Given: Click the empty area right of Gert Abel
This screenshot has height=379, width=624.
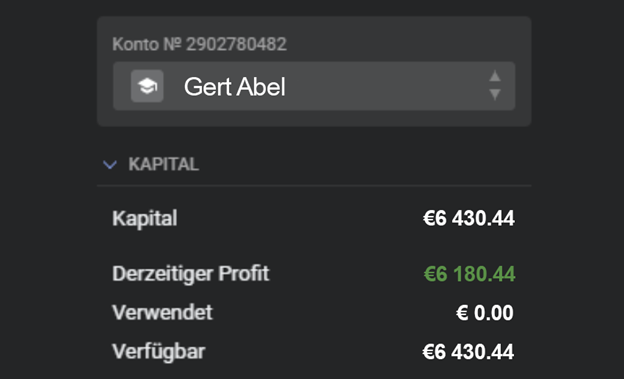Looking at the screenshot, I should (386, 86).
